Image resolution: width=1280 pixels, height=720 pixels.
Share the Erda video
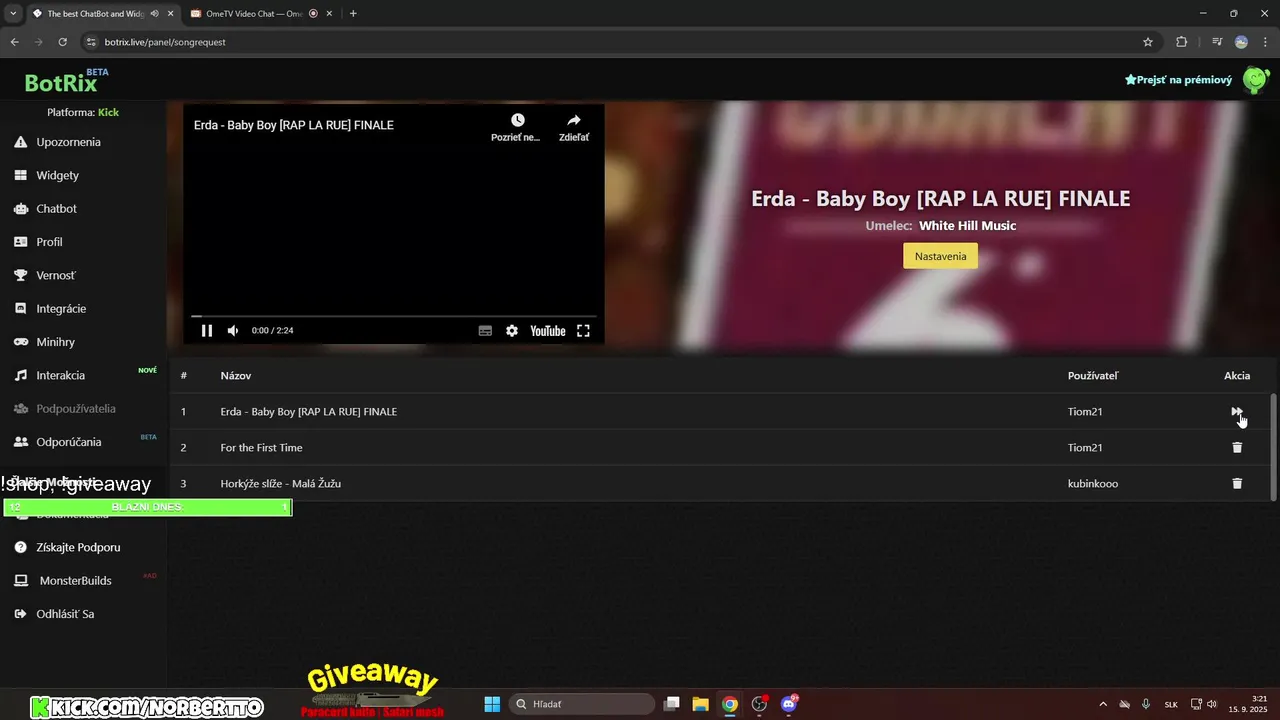tap(574, 127)
